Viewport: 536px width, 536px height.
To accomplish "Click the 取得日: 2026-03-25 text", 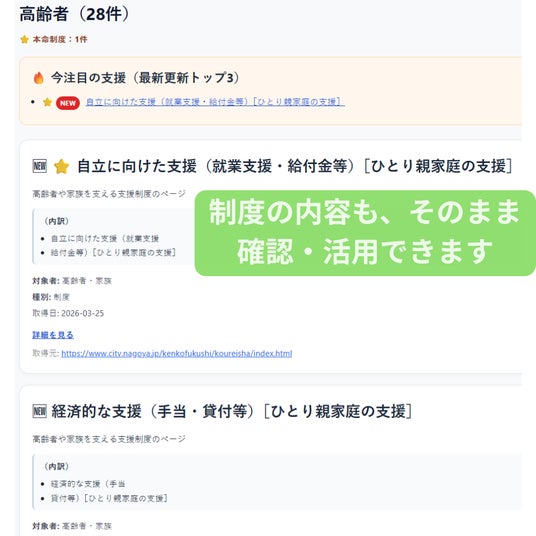I will (68, 313).
